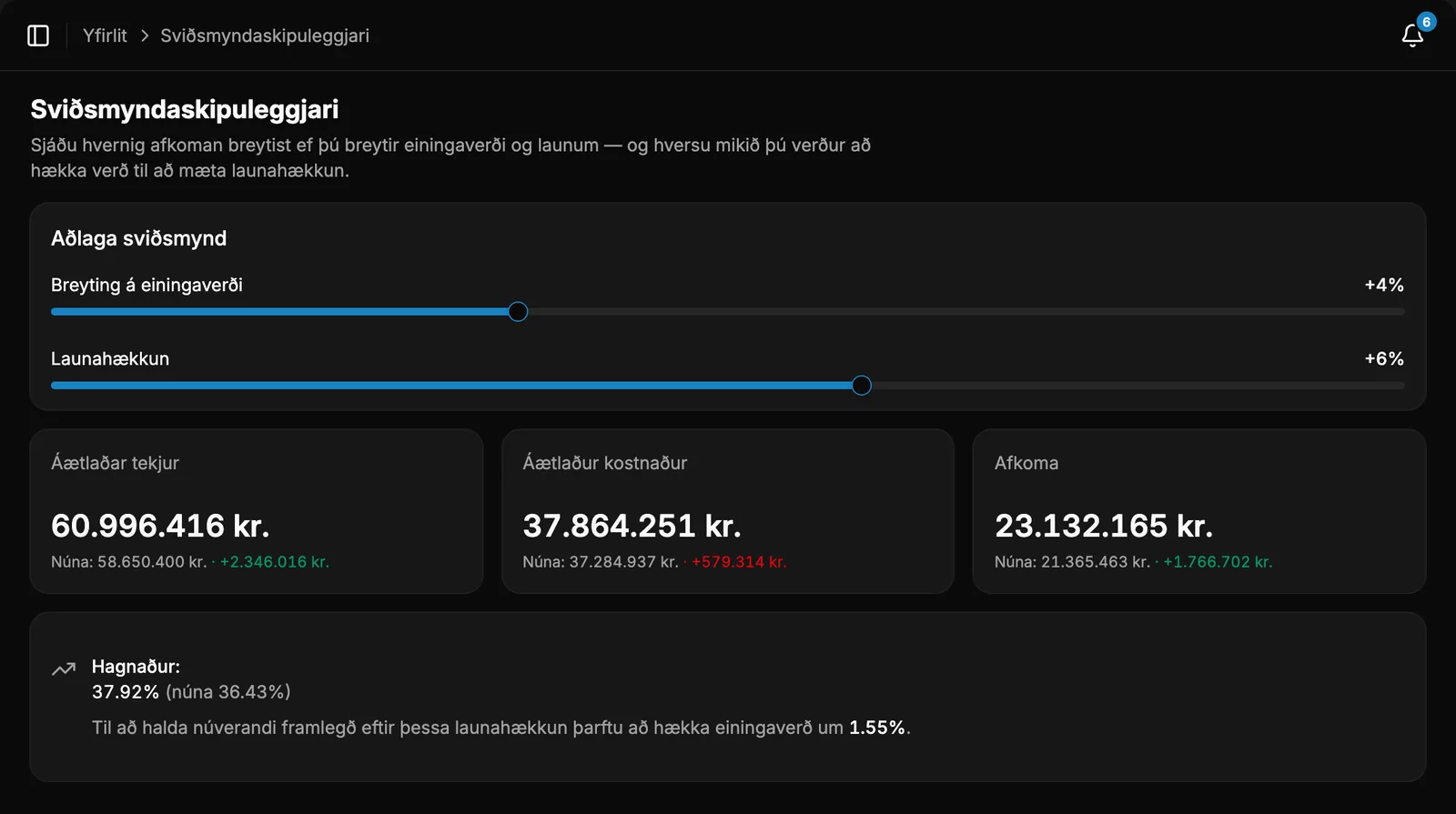Image resolution: width=1456 pixels, height=814 pixels.
Task: Click the breadcrumb chevron separator
Action: [144, 35]
